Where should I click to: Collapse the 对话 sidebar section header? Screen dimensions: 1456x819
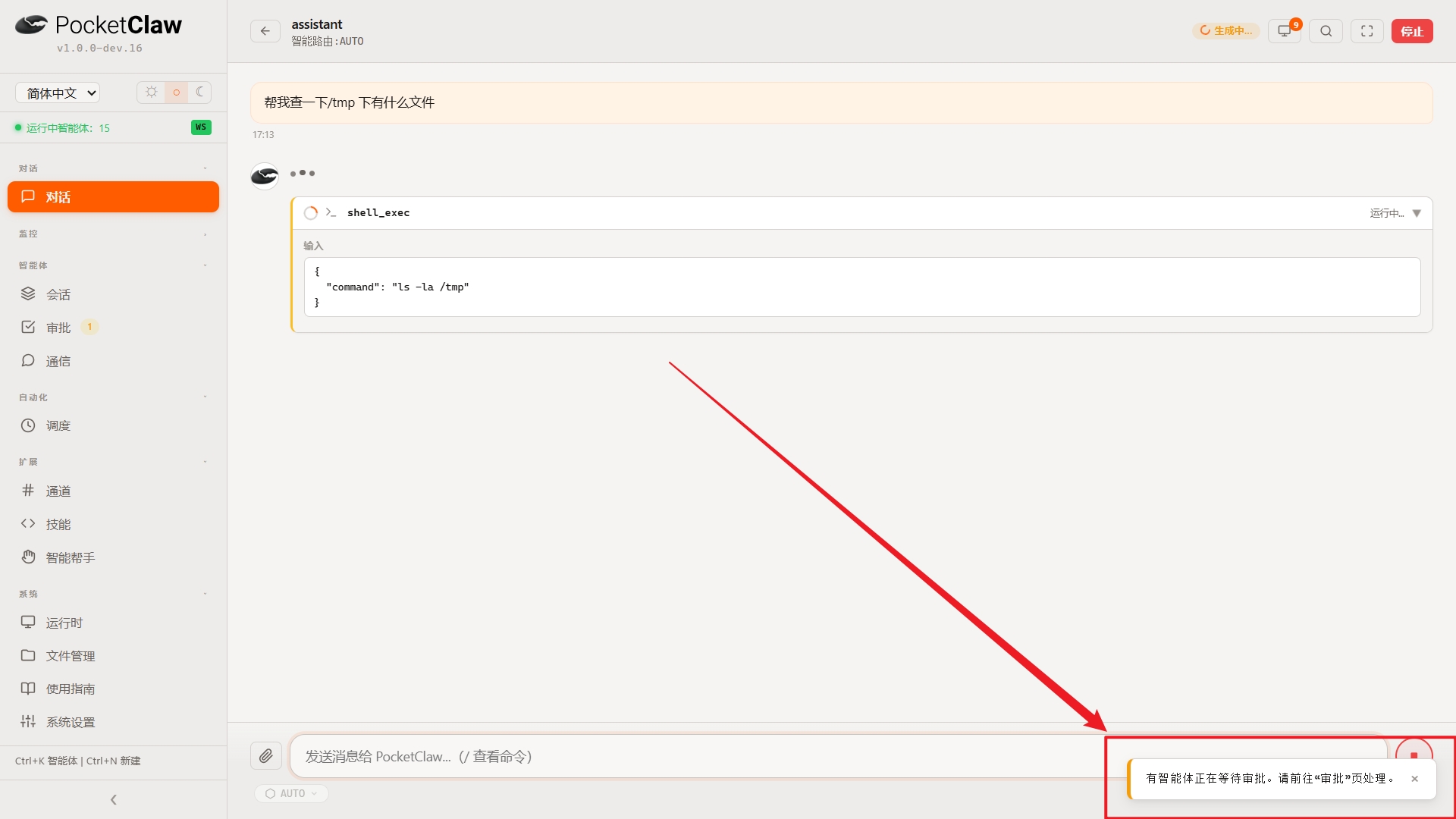coord(113,168)
